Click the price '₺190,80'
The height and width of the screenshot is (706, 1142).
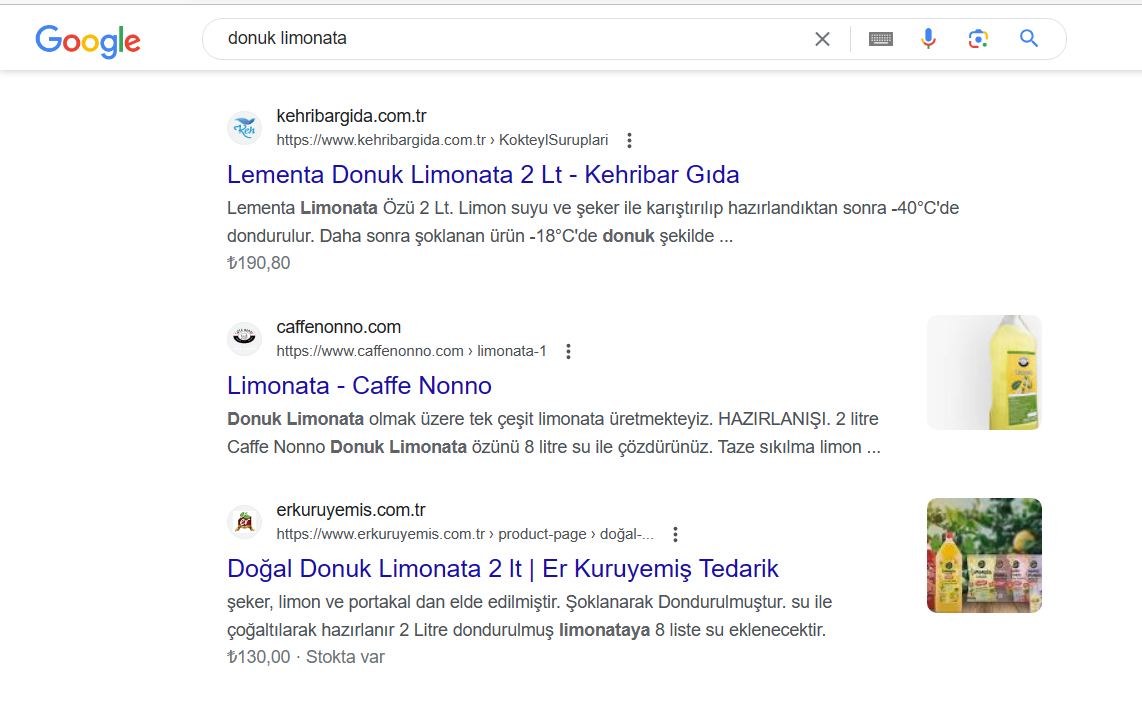pyautogui.click(x=259, y=263)
